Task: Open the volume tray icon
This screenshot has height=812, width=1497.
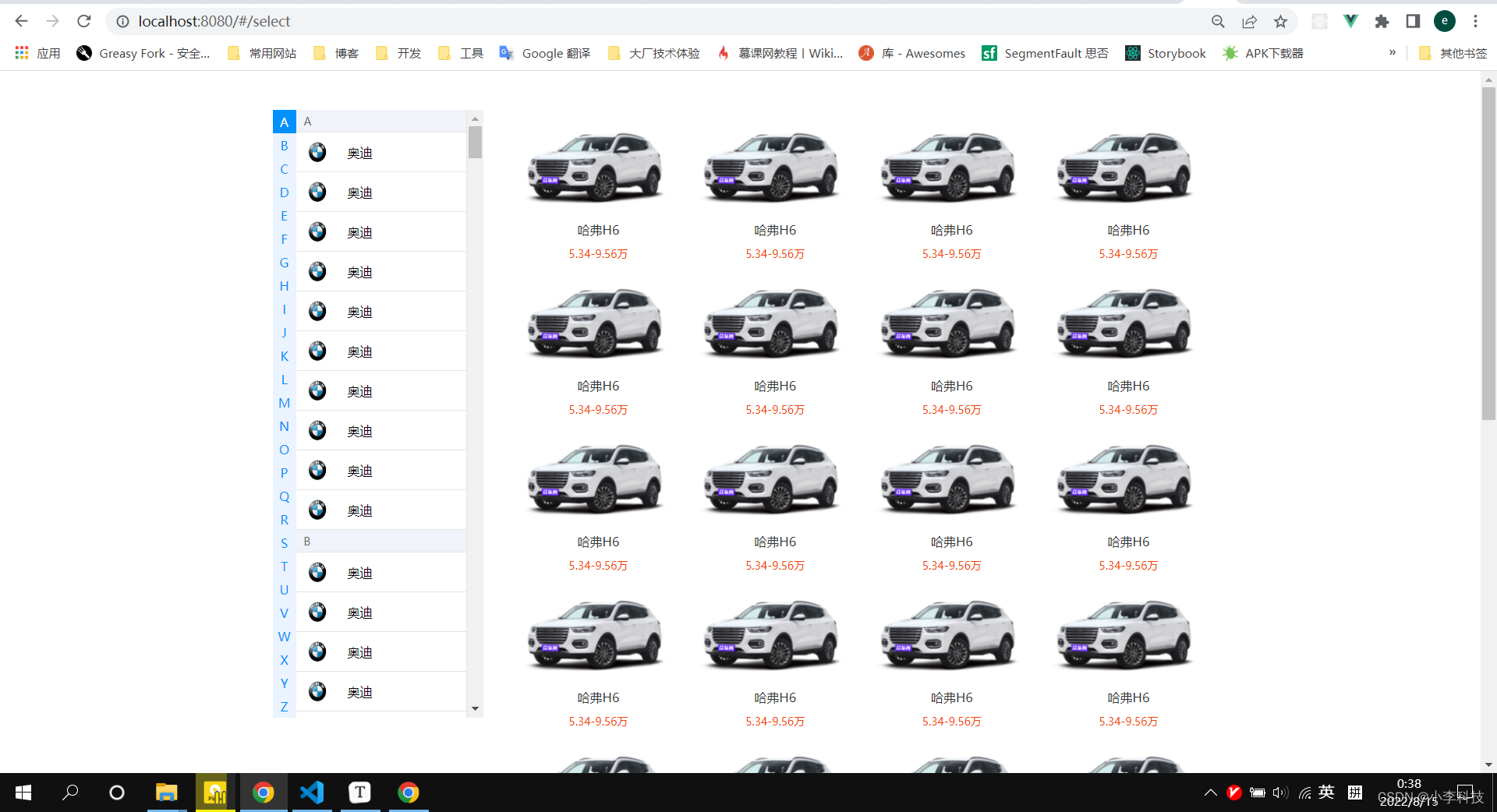Action: pos(1279,793)
